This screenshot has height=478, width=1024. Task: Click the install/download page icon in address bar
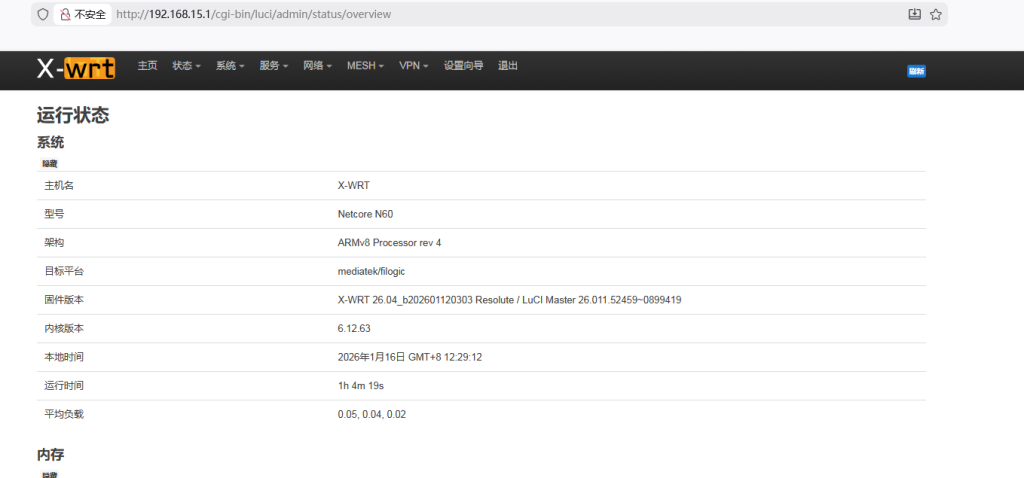pos(914,14)
